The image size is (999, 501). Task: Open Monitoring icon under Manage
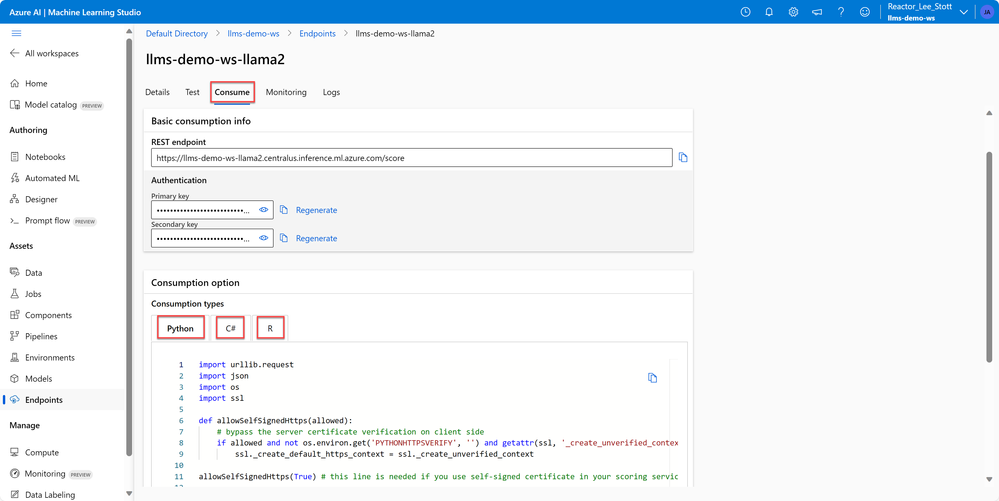pyautogui.click(x=15, y=474)
